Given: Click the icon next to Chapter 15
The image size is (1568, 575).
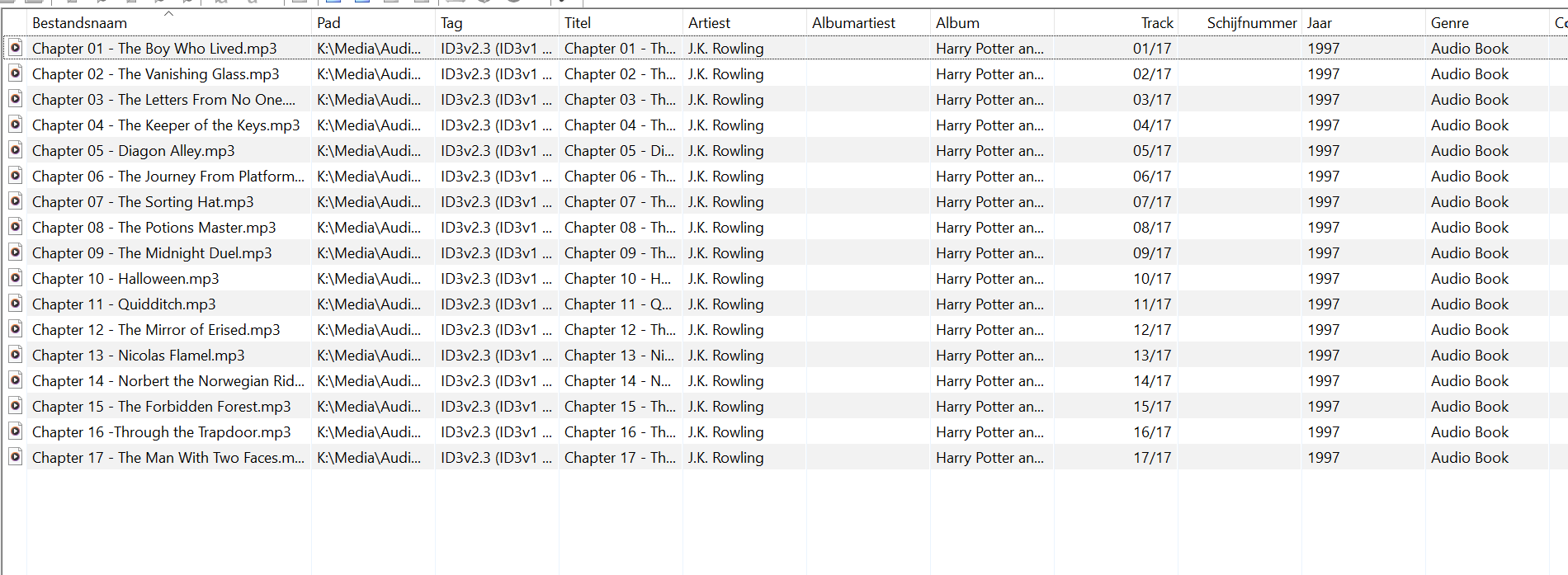Looking at the screenshot, I should [x=15, y=406].
